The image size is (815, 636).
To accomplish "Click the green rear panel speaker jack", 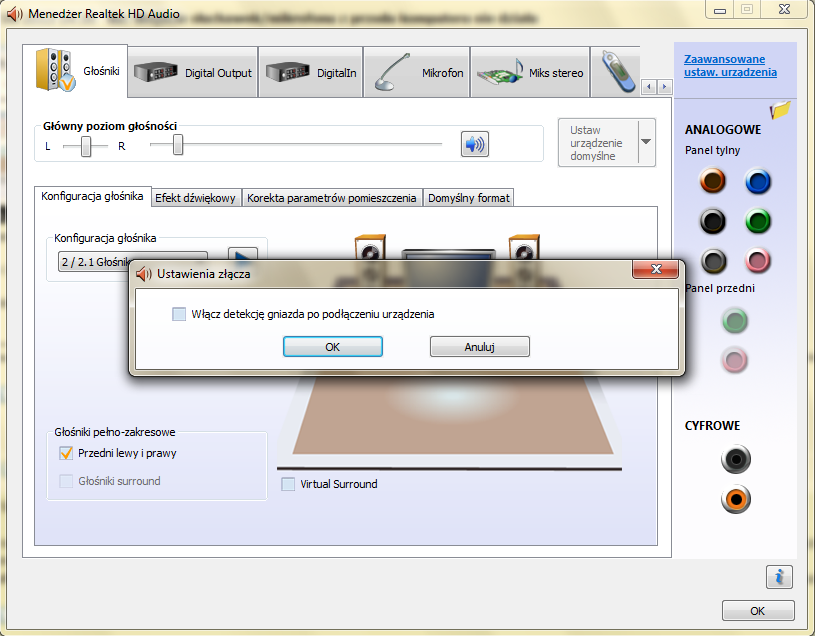I will 758,221.
